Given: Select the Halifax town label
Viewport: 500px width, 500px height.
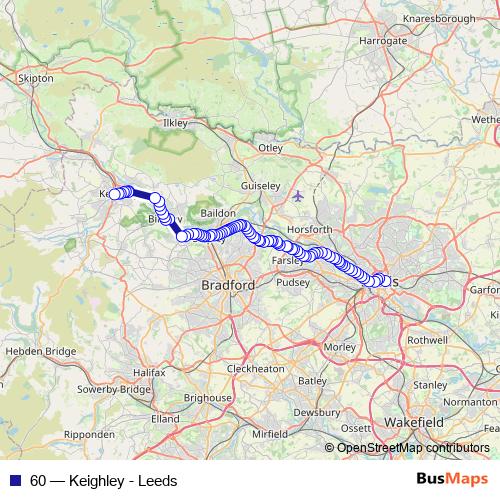Looking at the screenshot, I should 149,372.
